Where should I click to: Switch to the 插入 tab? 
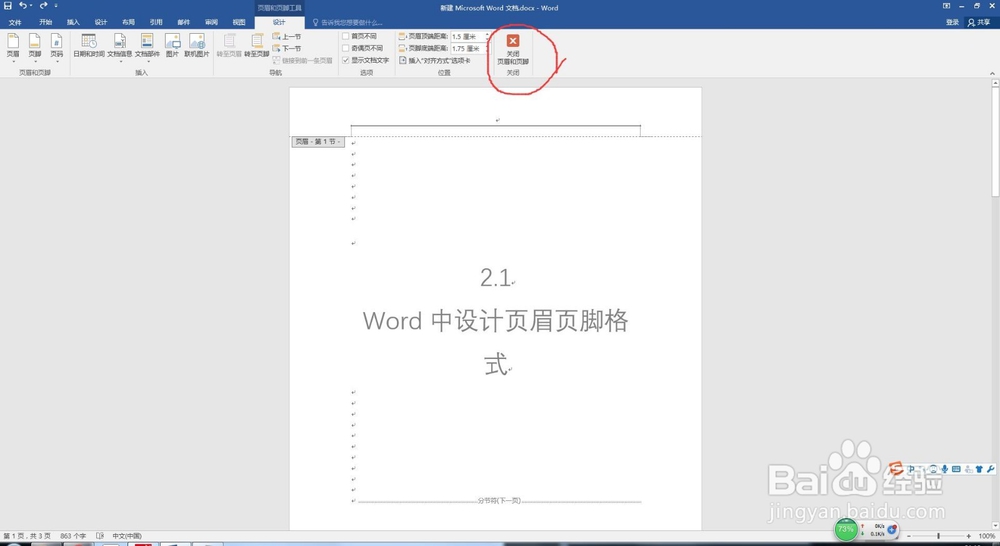click(73, 22)
